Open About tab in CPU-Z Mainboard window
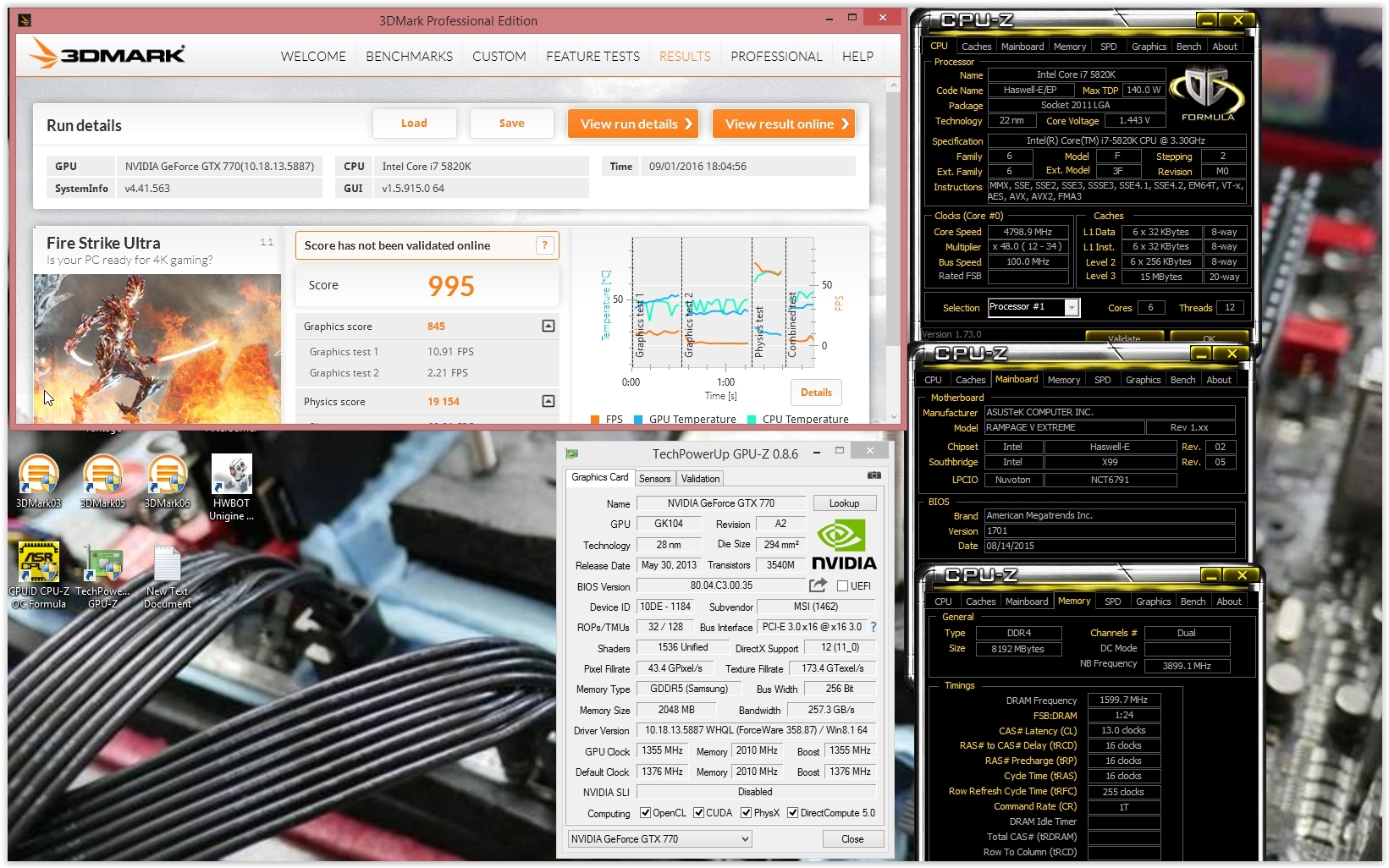 point(1219,380)
